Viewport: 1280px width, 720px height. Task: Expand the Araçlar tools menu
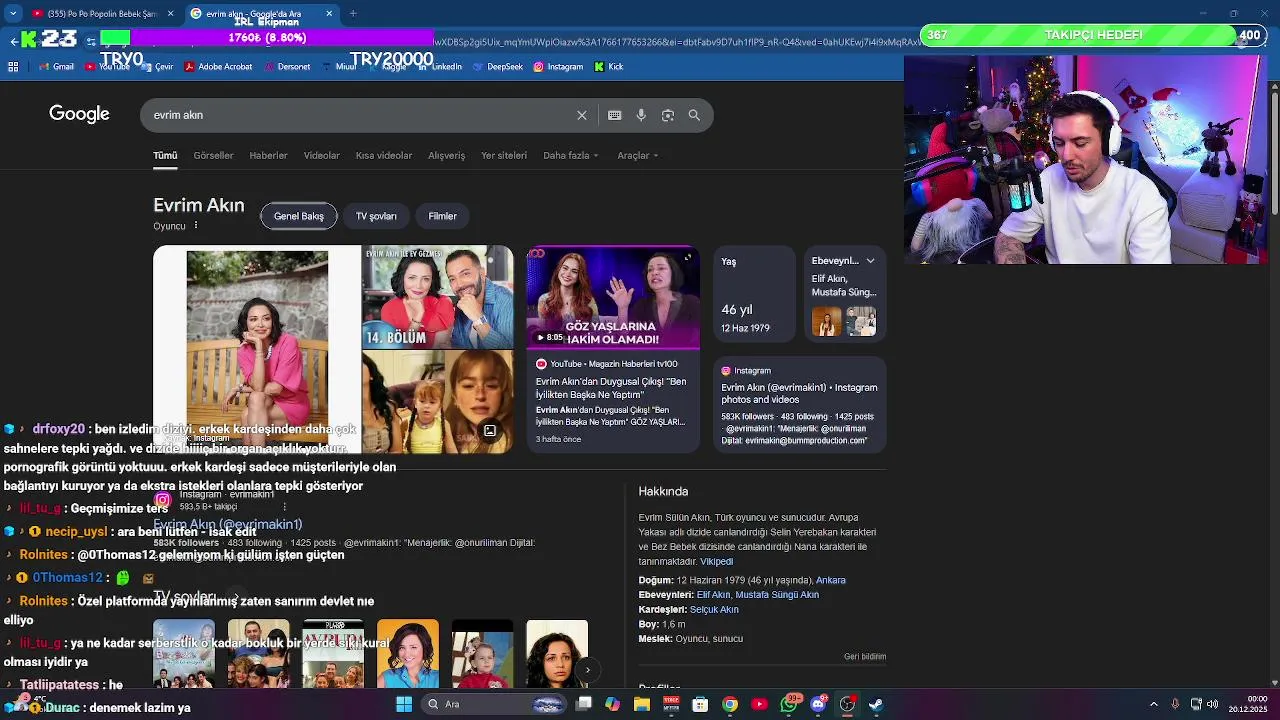(638, 156)
